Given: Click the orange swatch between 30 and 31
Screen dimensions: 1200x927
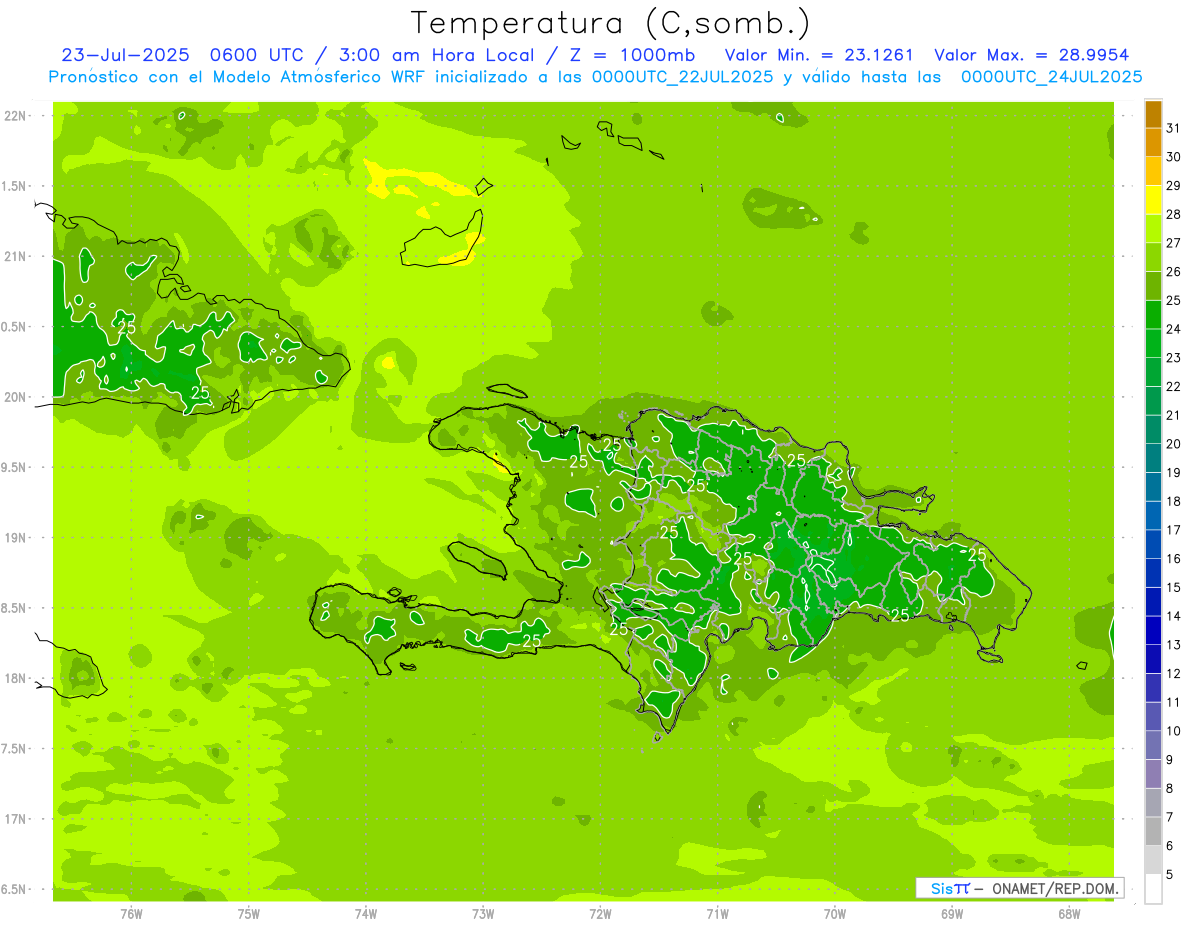Looking at the screenshot, I should click(1153, 143).
